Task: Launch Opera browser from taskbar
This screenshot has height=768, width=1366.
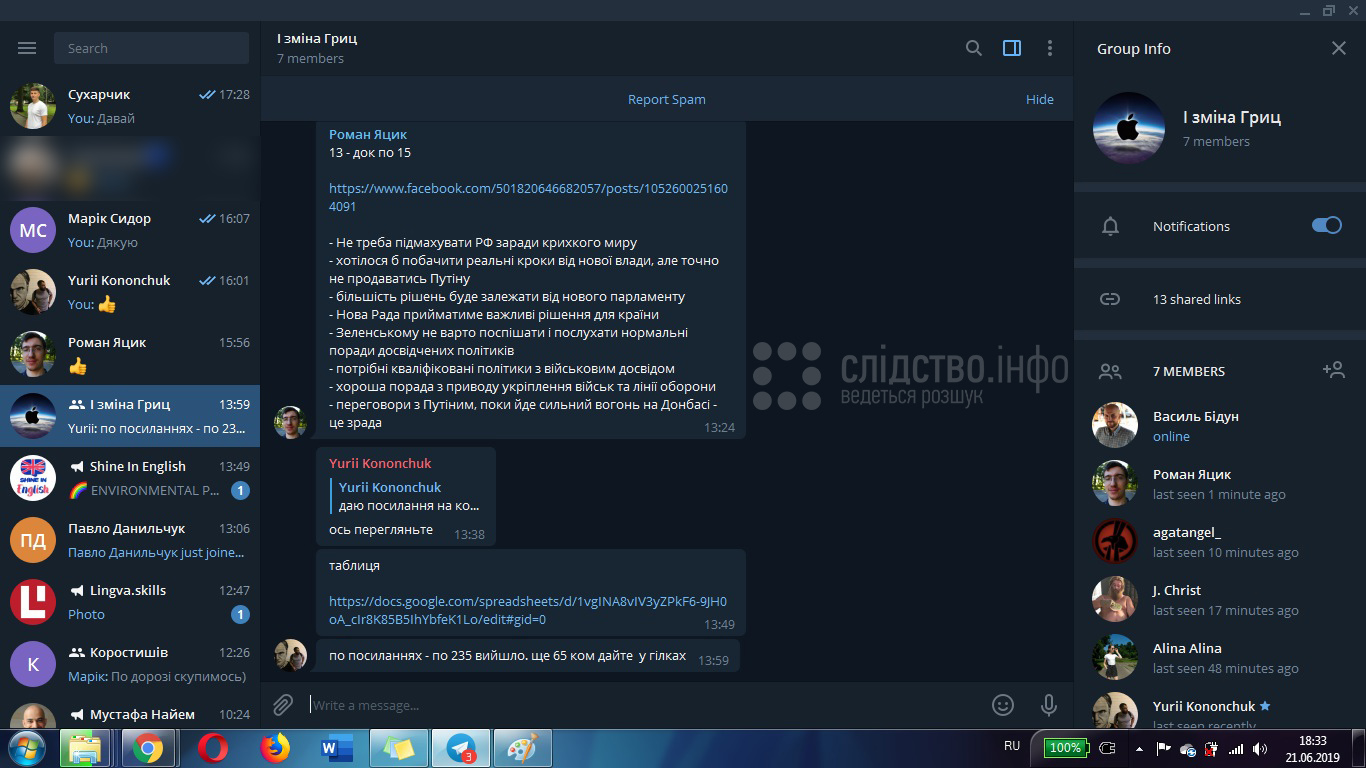Action: pos(212,748)
